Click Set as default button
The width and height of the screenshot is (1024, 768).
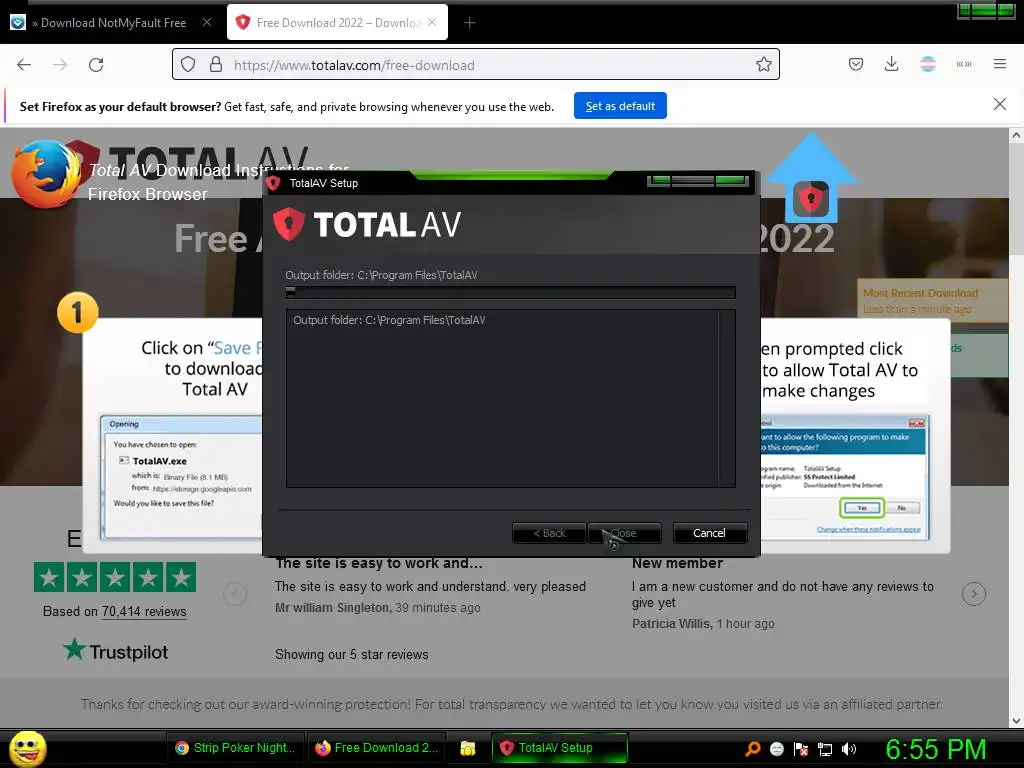click(x=620, y=106)
